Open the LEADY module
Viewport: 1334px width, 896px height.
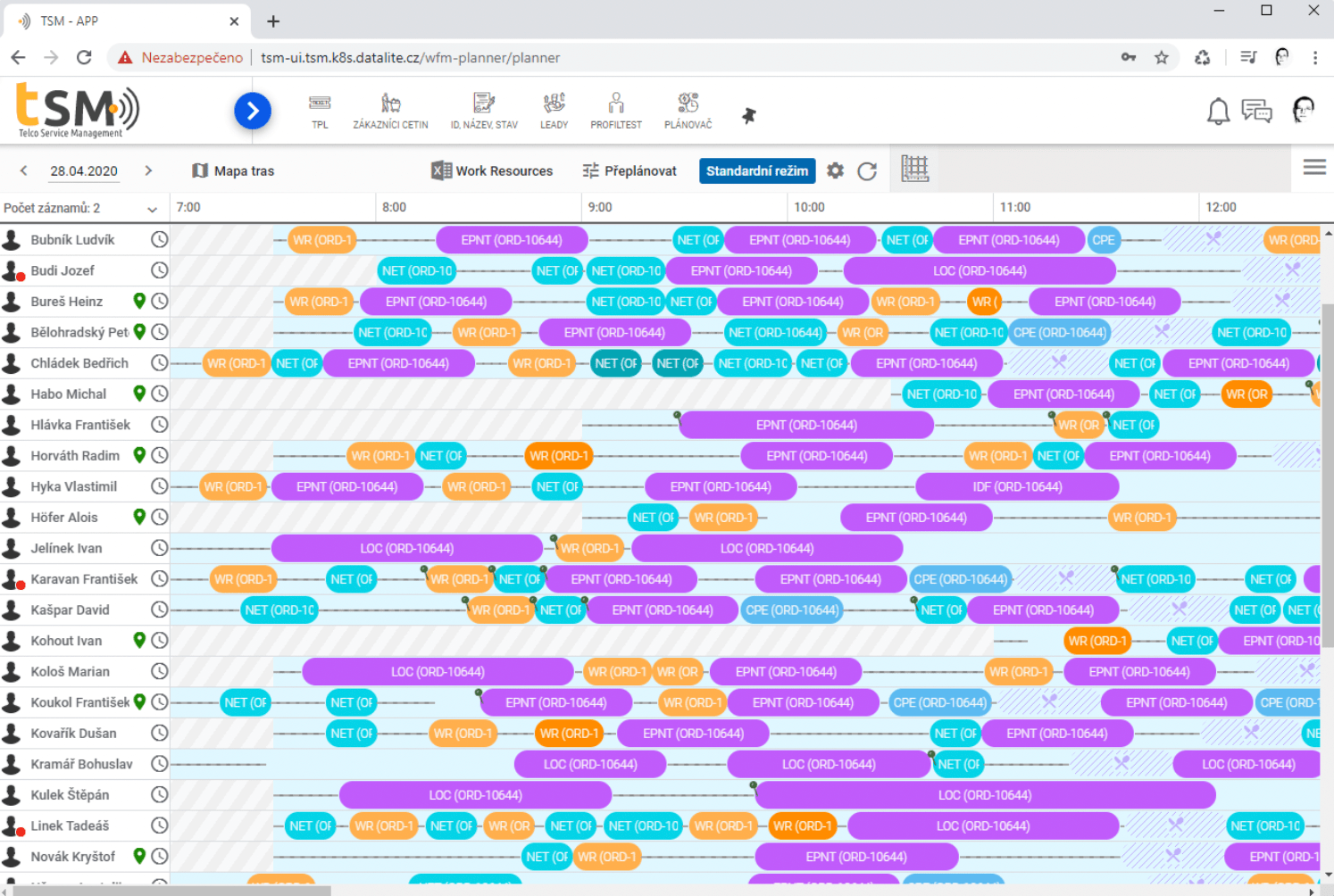click(554, 112)
